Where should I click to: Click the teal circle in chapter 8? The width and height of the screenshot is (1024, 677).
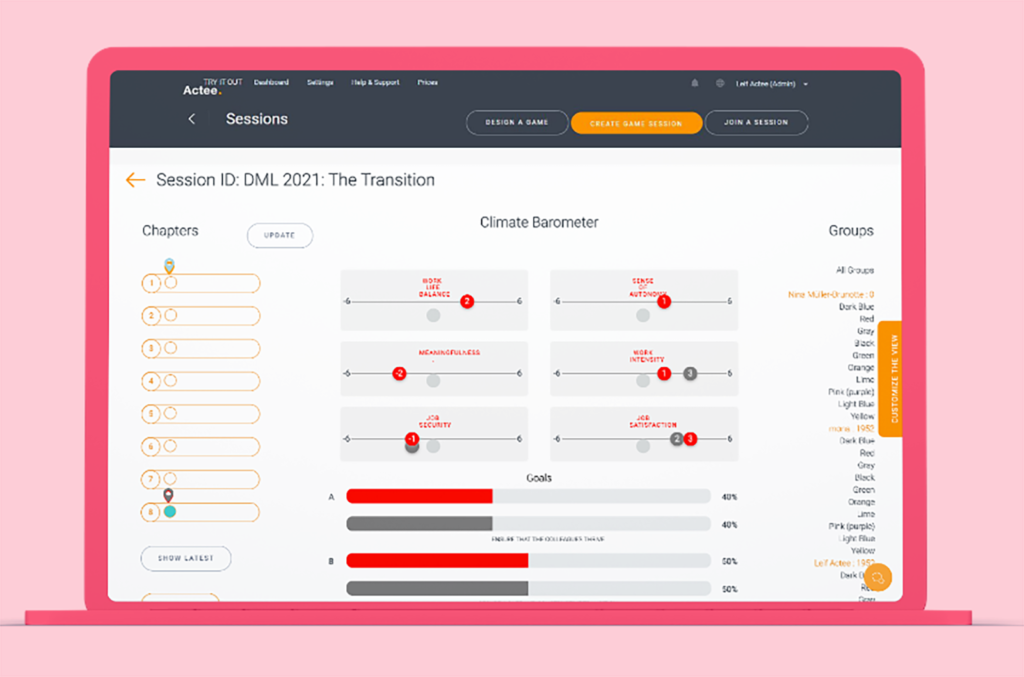tap(170, 511)
